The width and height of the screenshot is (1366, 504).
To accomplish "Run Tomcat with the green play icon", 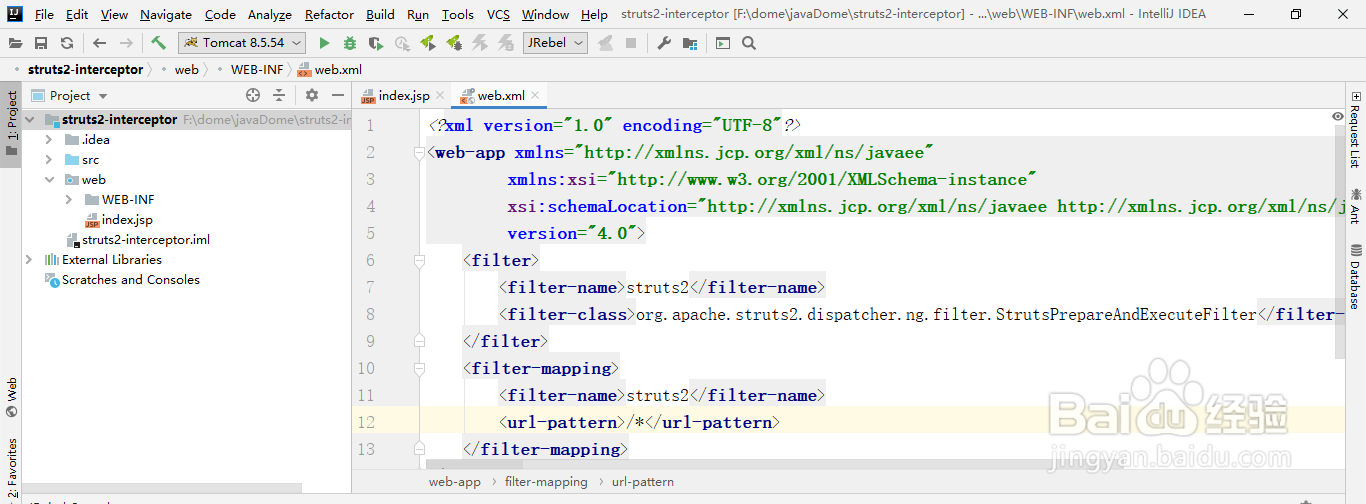I will 324,43.
